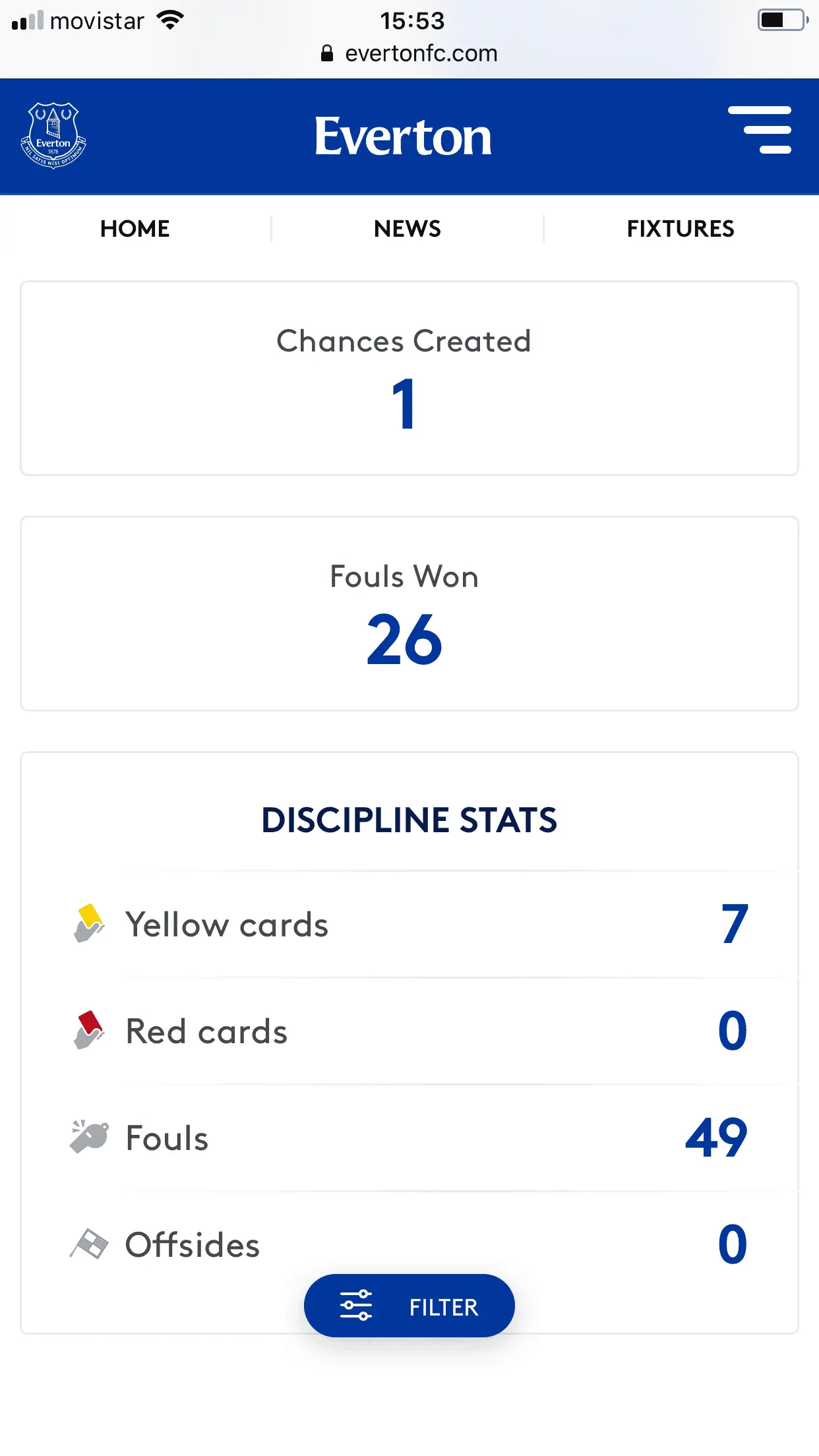
Task: Tap the Yellow cards row label
Action: 227,925
